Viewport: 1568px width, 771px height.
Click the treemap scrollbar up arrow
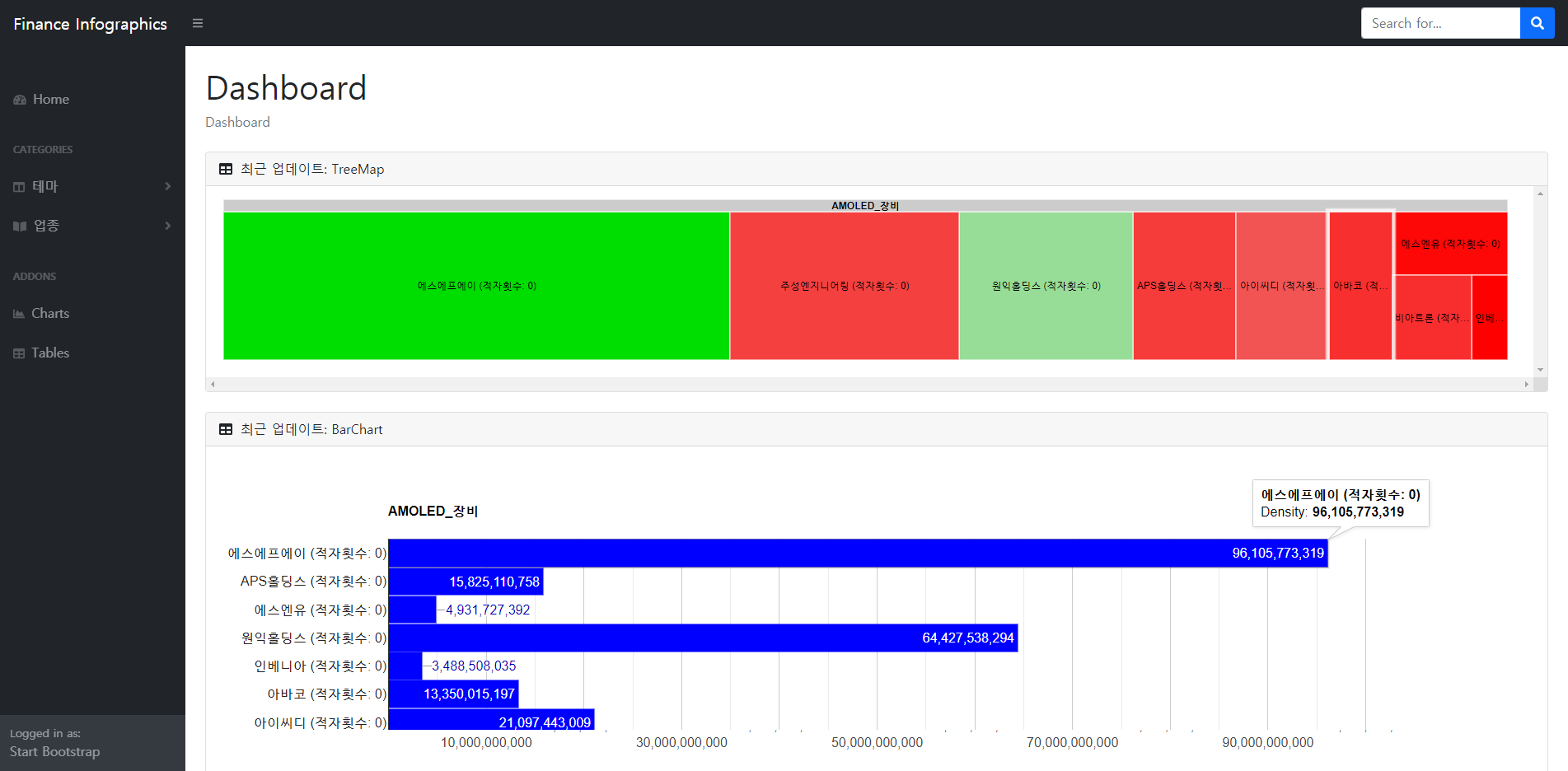tap(1540, 192)
